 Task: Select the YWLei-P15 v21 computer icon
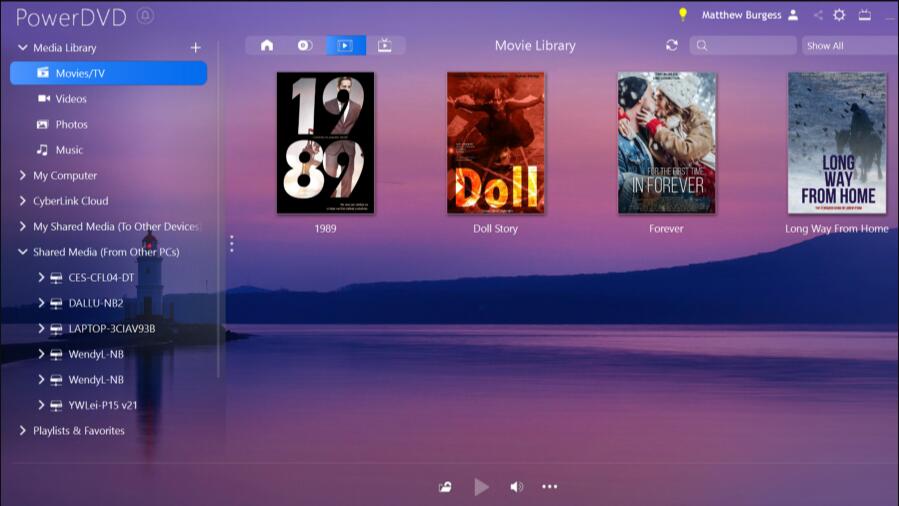click(x=56, y=405)
